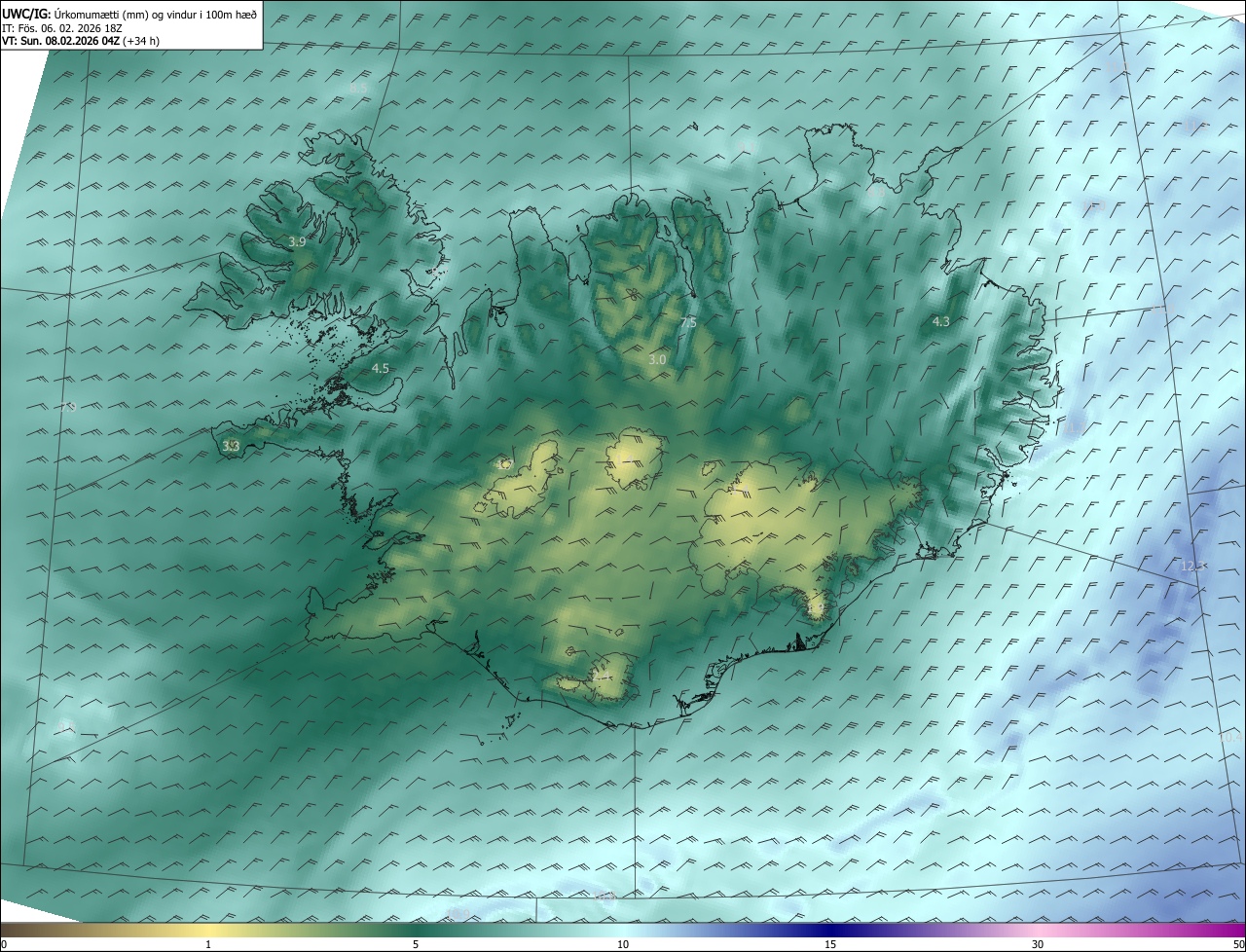Click the colour scale label "50"
Screen dimensions: 1246x952
coord(1238,944)
